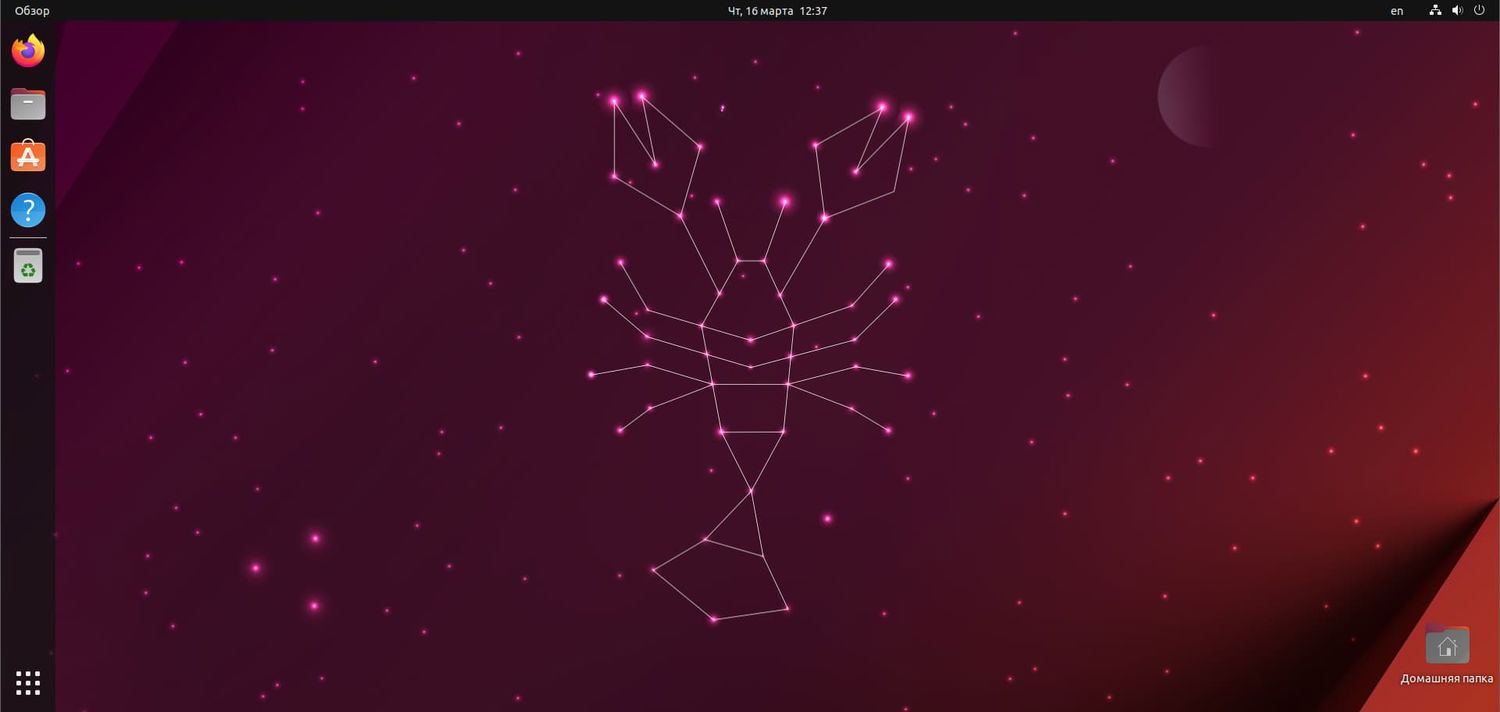Switch the en keyboard layout indicator

click(1397, 11)
